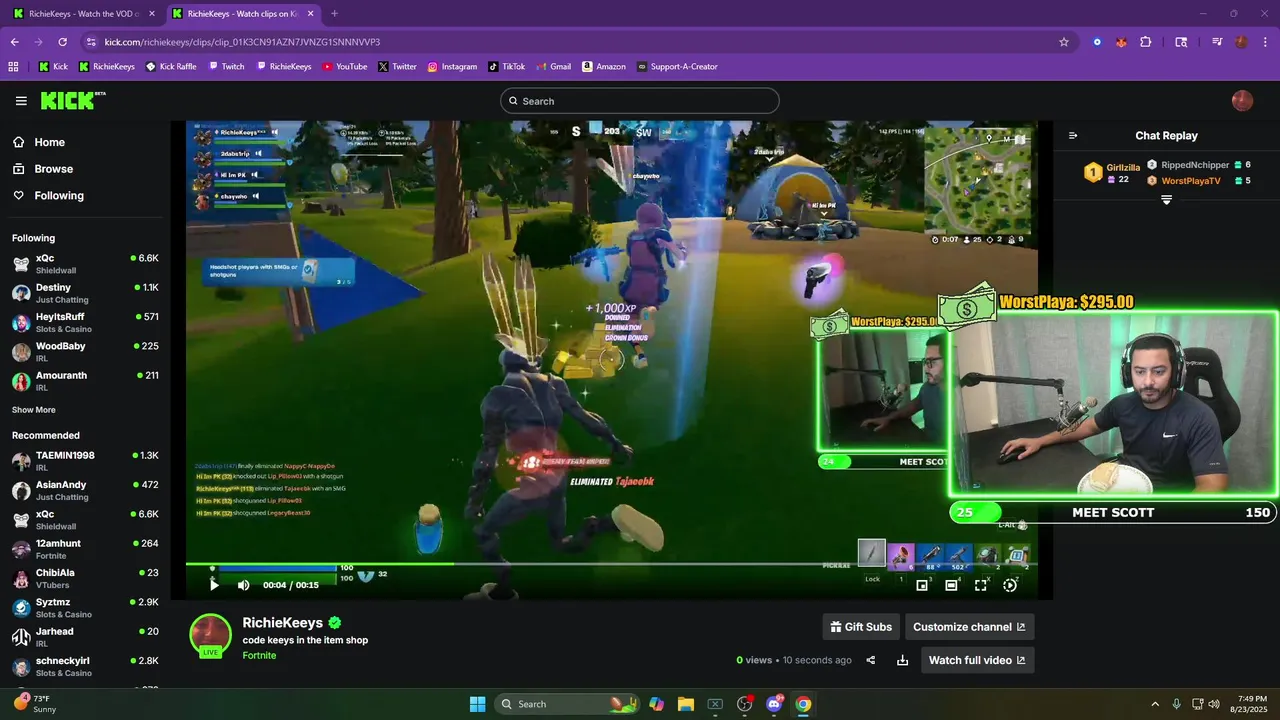Open ChibiAla recommended channel

(x=85, y=578)
